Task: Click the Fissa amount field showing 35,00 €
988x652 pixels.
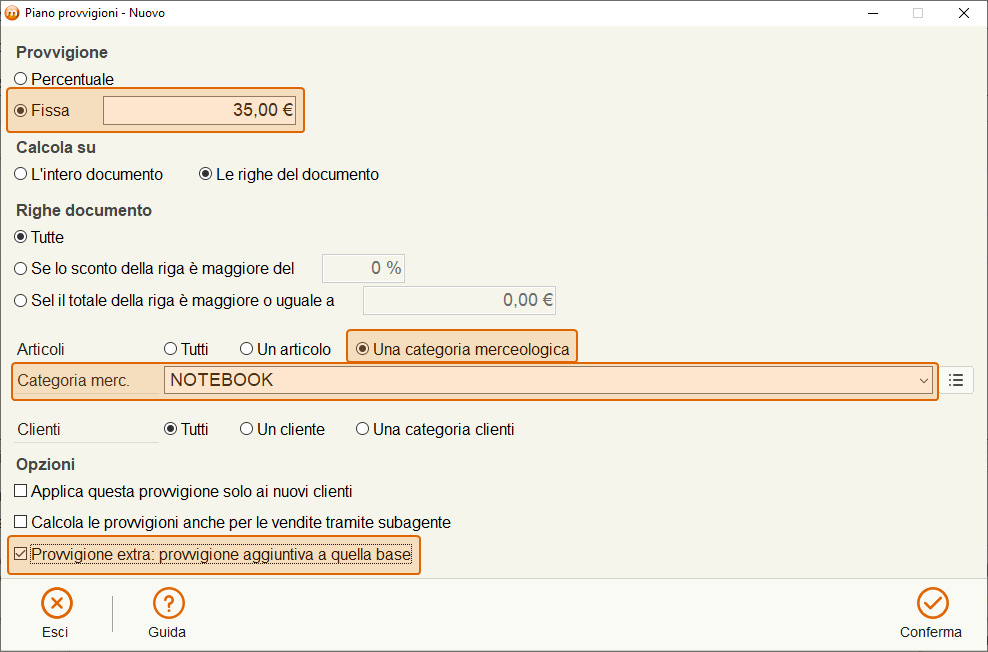Action: pos(199,110)
